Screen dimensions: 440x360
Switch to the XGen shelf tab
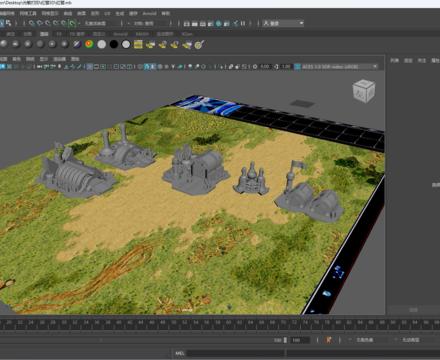[x=187, y=34]
